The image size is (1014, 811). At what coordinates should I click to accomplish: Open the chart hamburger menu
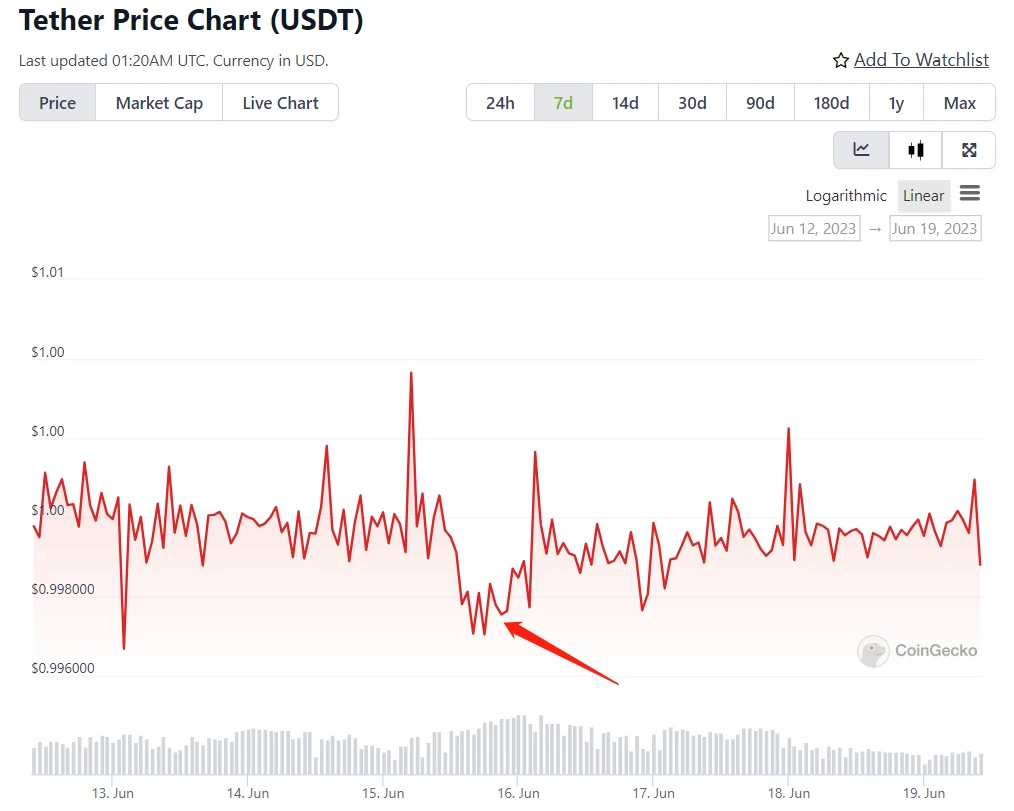pos(969,193)
